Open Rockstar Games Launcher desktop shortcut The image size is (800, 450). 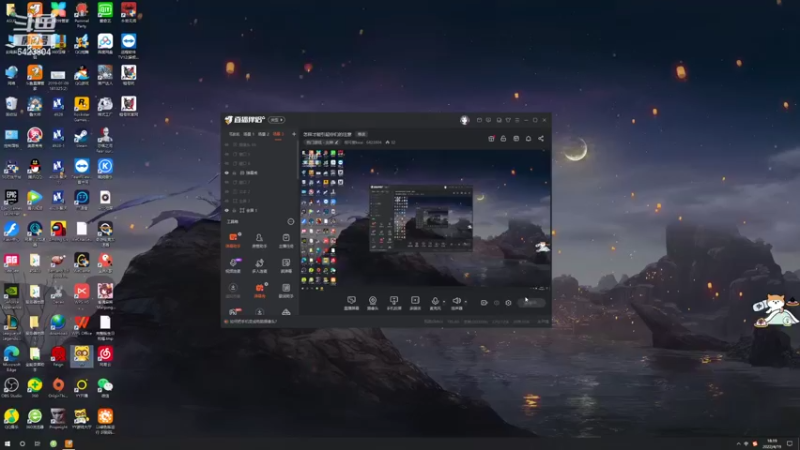point(82,109)
